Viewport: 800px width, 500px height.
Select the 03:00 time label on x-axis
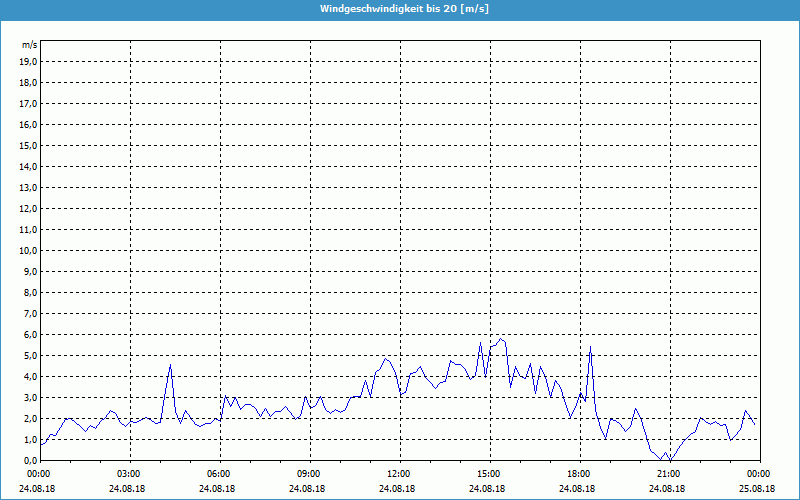(x=129, y=473)
